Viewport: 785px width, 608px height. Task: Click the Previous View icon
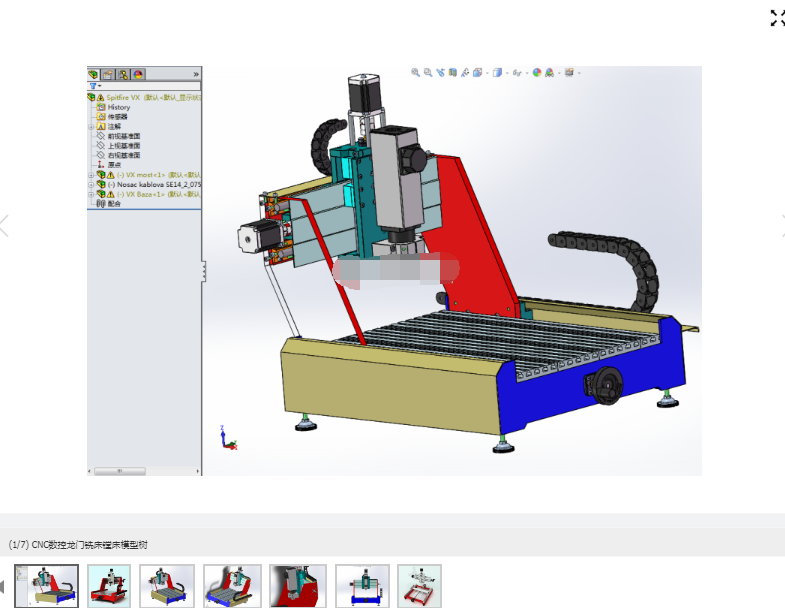click(441, 73)
